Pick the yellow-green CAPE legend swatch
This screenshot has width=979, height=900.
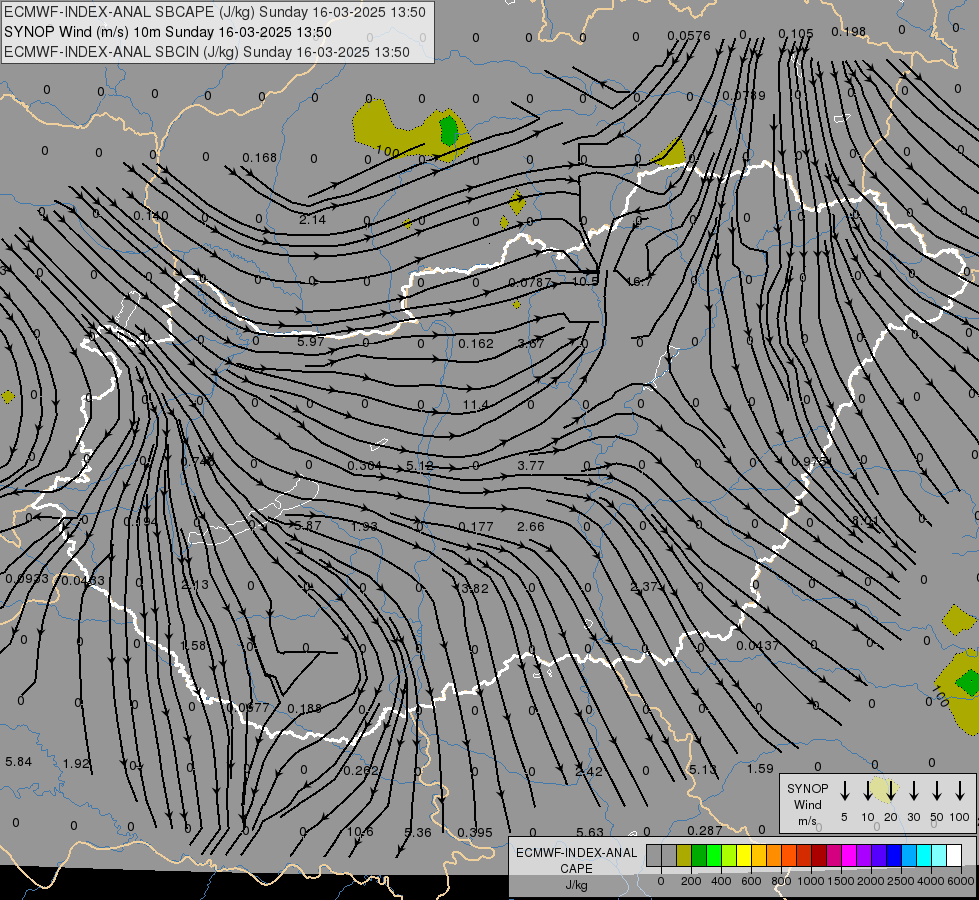click(729, 855)
